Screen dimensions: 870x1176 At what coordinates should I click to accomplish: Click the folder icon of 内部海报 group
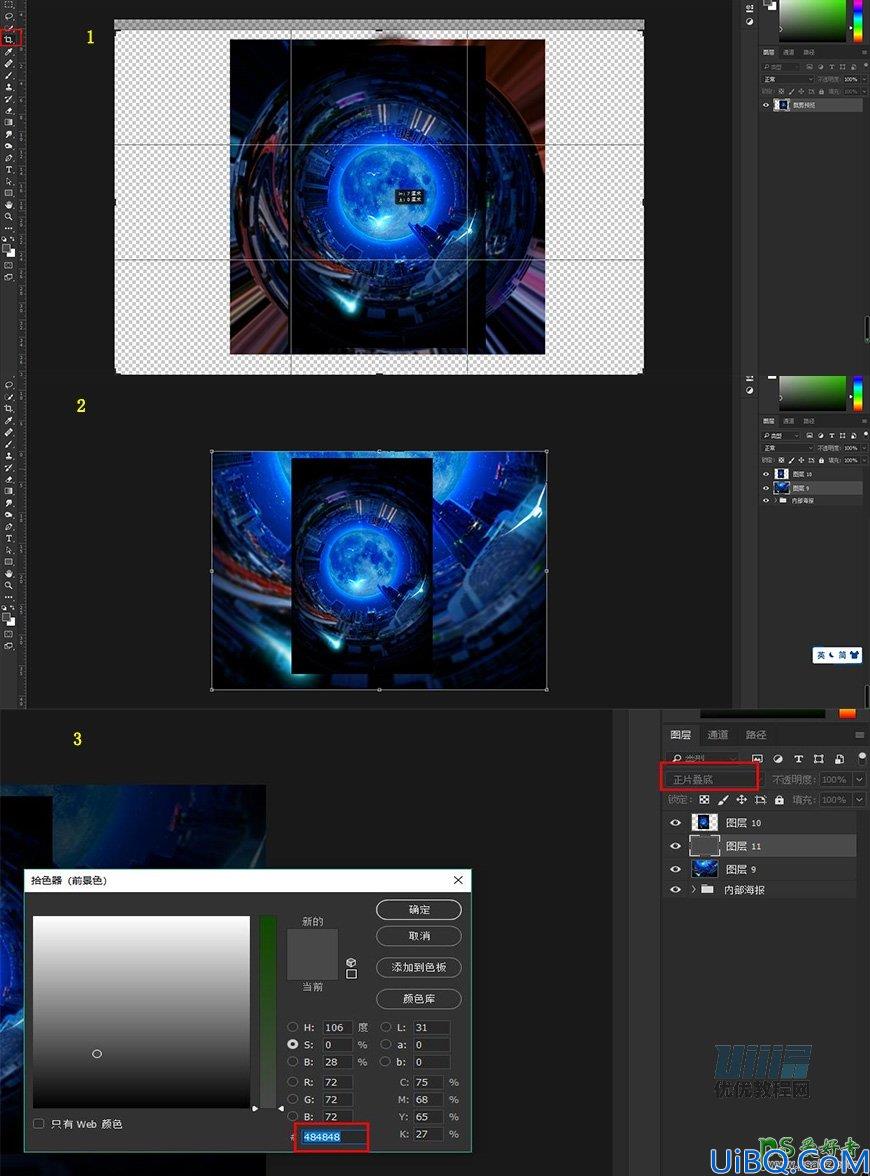(x=707, y=890)
